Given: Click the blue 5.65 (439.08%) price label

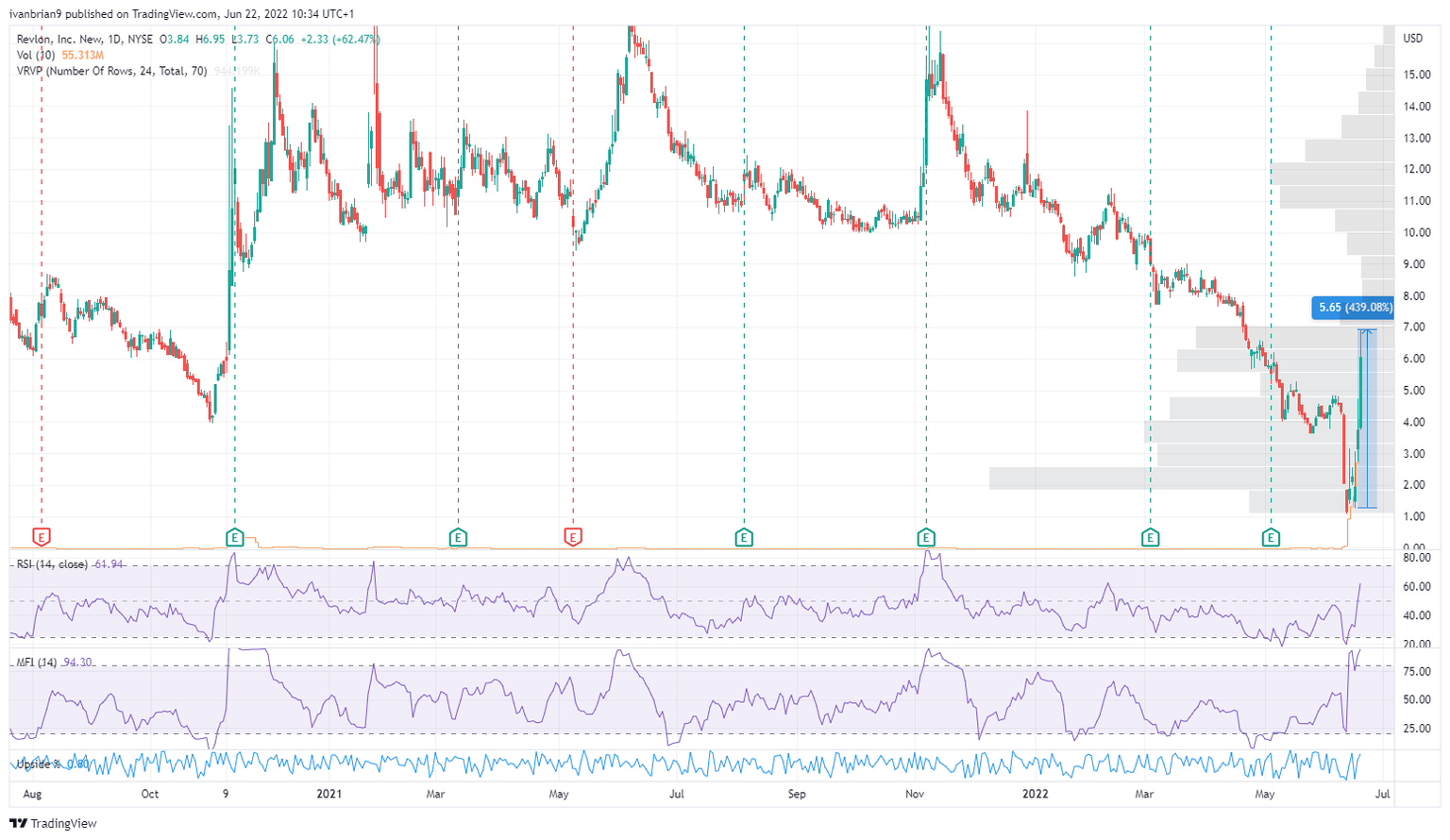Looking at the screenshot, I should [1356, 306].
